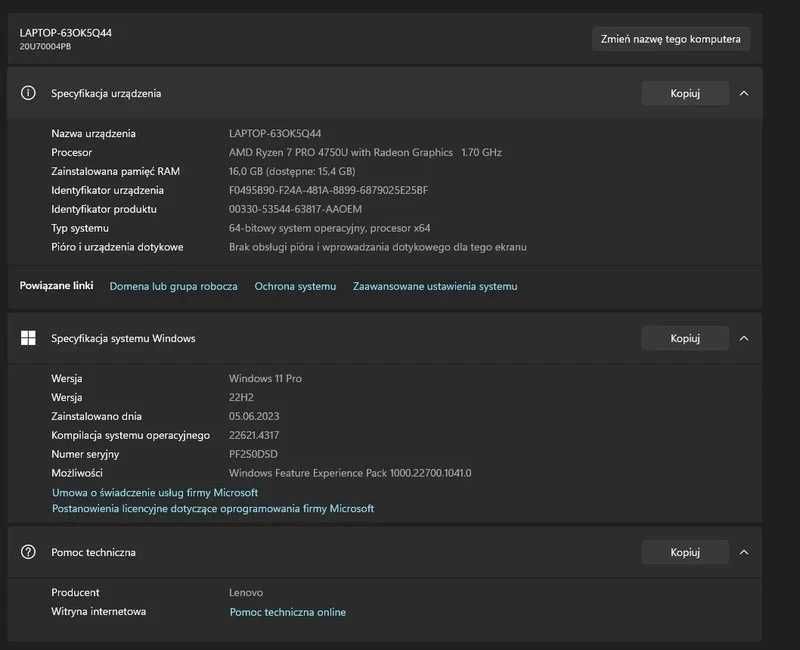This screenshot has height=650, width=800.
Task: Click the Numer seryjny label
Action: tap(85, 454)
